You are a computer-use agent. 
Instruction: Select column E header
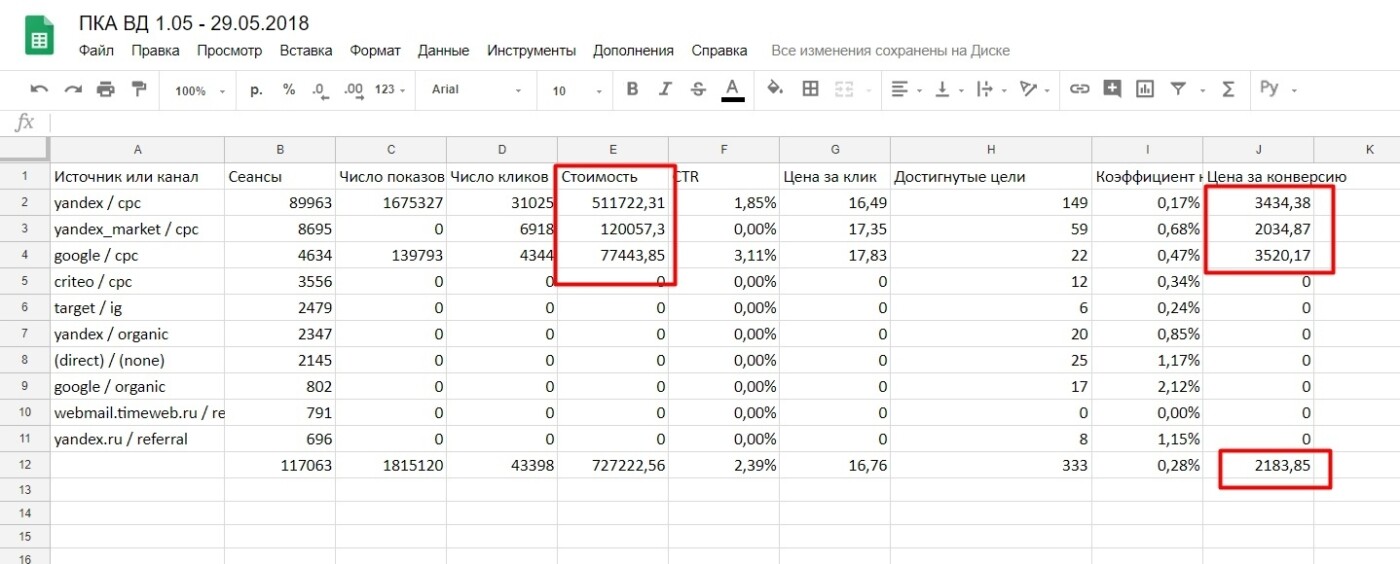(x=612, y=149)
